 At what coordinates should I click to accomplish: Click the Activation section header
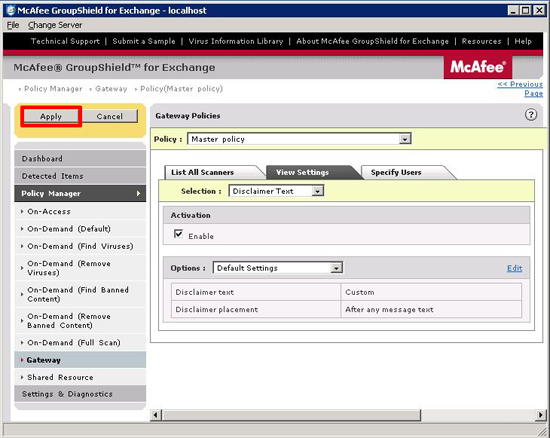coord(347,215)
